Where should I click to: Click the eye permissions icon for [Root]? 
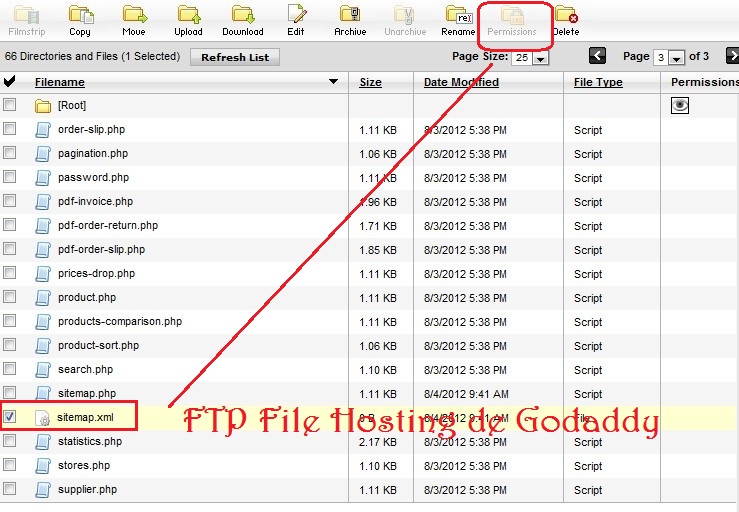[680, 105]
